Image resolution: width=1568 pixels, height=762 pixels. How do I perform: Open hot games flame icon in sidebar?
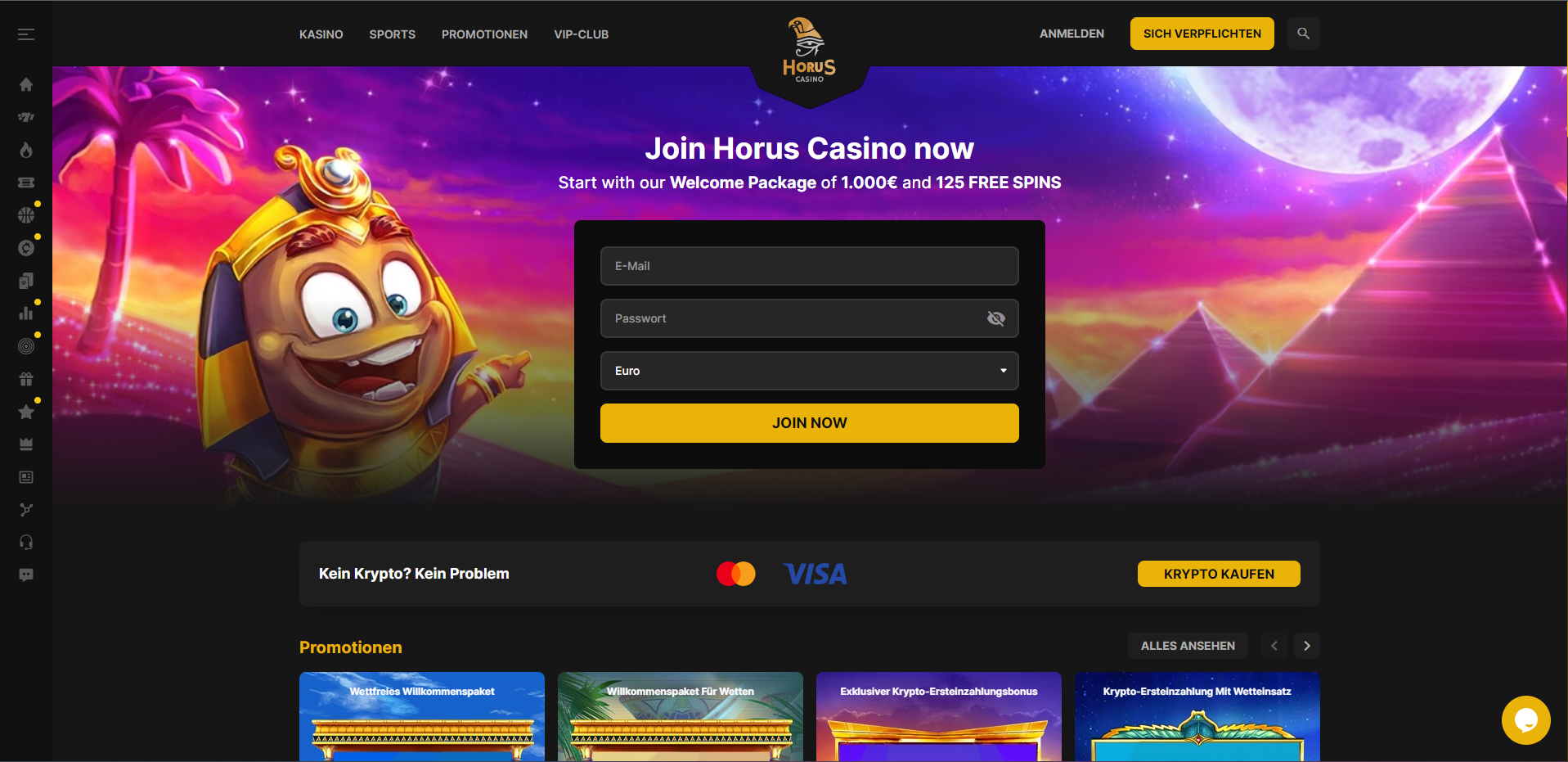26,150
